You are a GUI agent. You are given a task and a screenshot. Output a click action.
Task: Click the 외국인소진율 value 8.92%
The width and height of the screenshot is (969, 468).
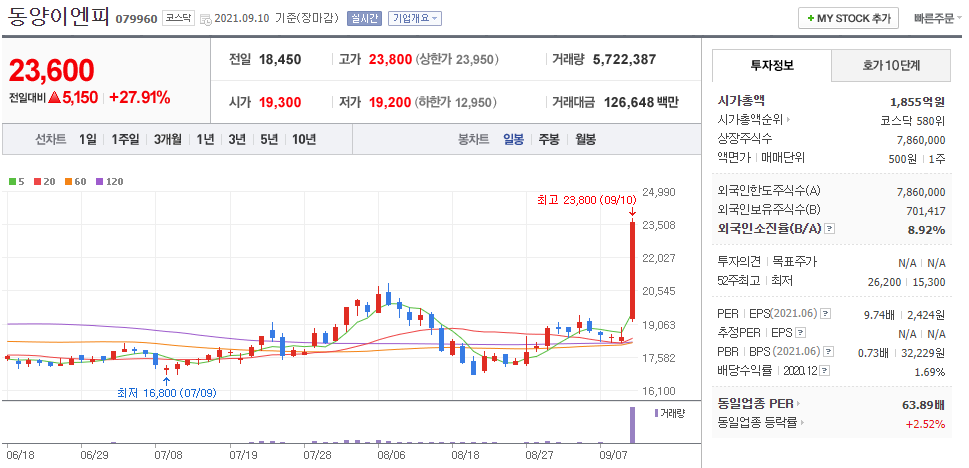(925, 230)
